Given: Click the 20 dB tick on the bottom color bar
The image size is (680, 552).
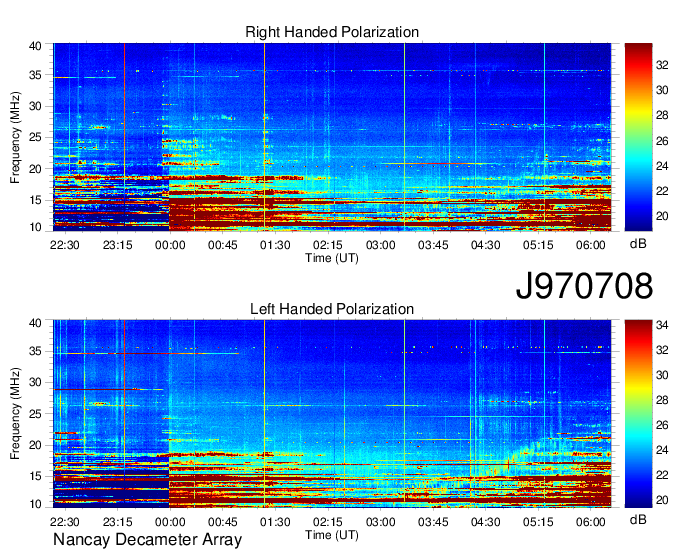Looking at the screenshot, I should (x=662, y=500).
